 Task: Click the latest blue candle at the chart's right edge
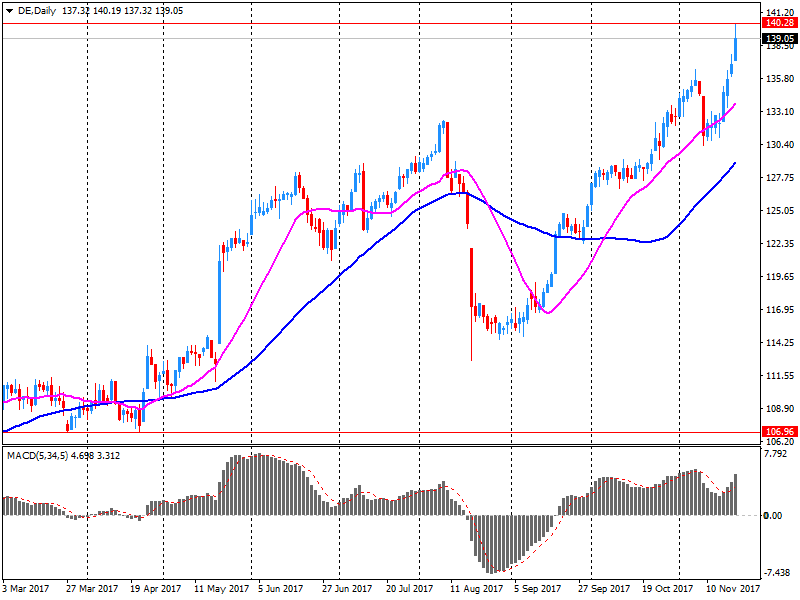[735, 49]
